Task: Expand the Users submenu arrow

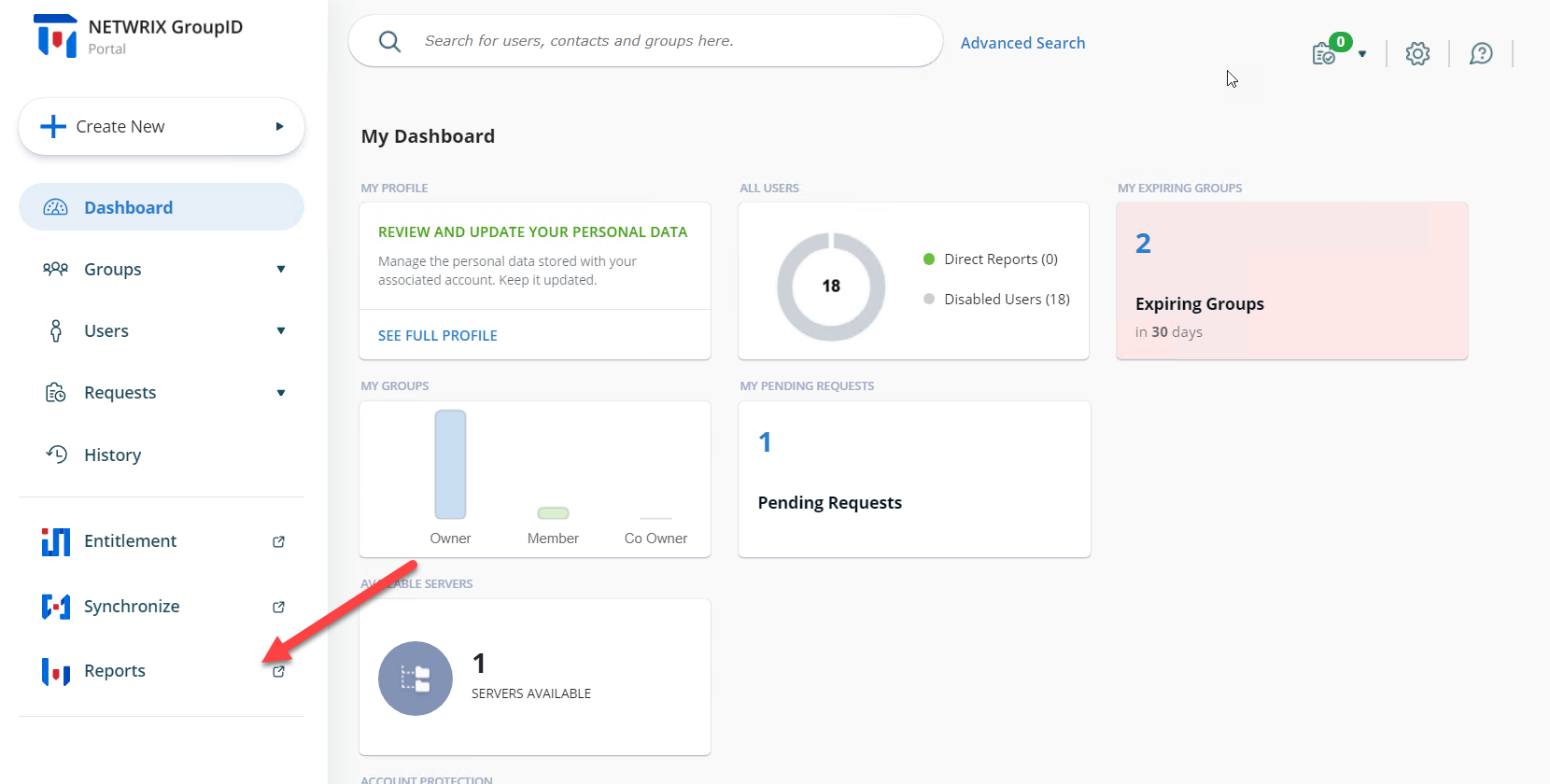Action: (x=281, y=330)
